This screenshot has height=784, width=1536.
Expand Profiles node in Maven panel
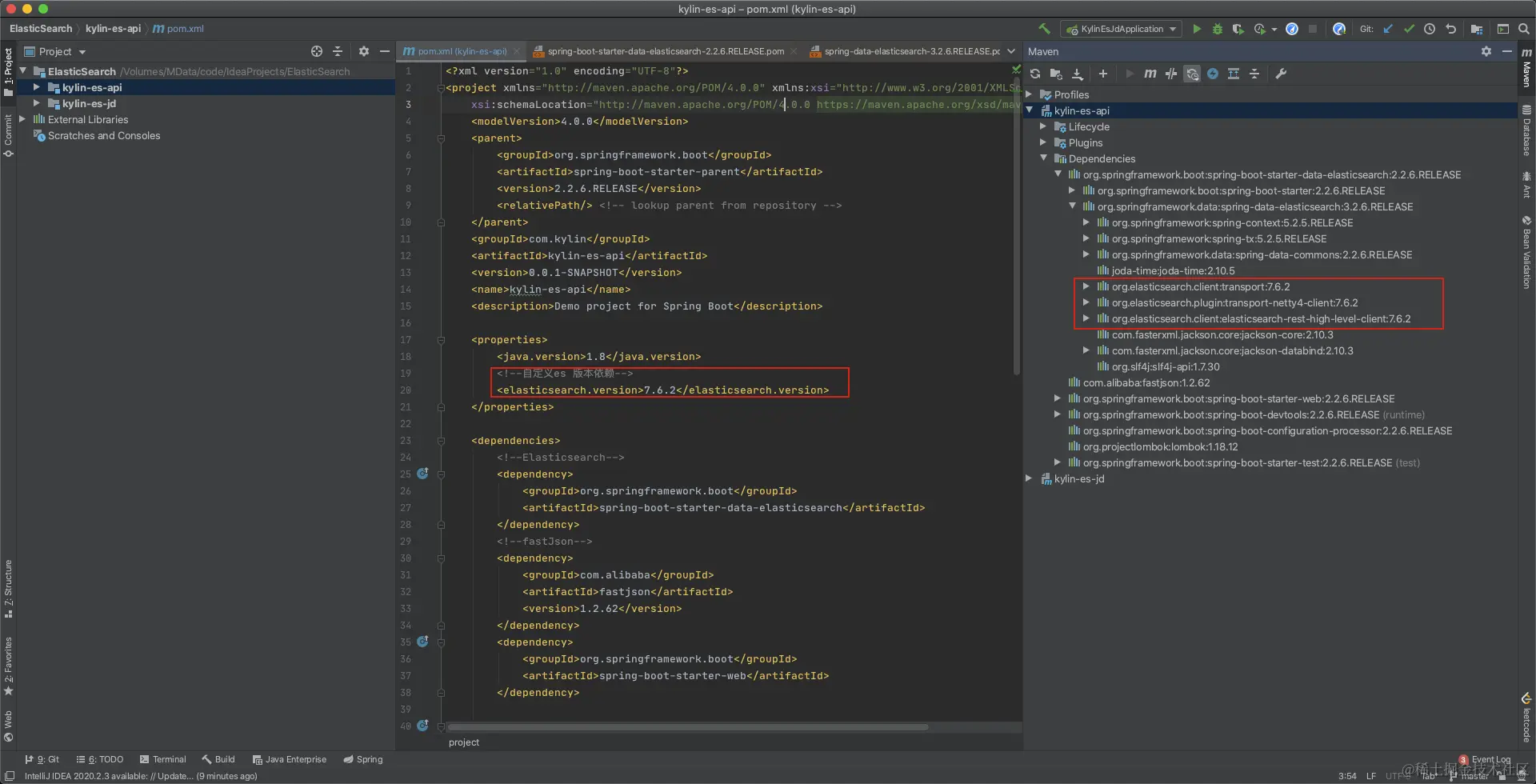[x=1030, y=94]
